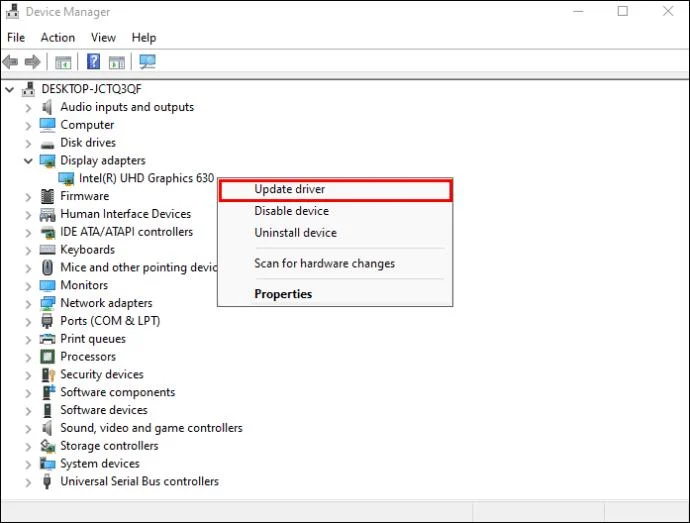Viewport: 690px width, 523px height.
Task: Click the Human Interface Devices icon
Action: tap(47, 214)
